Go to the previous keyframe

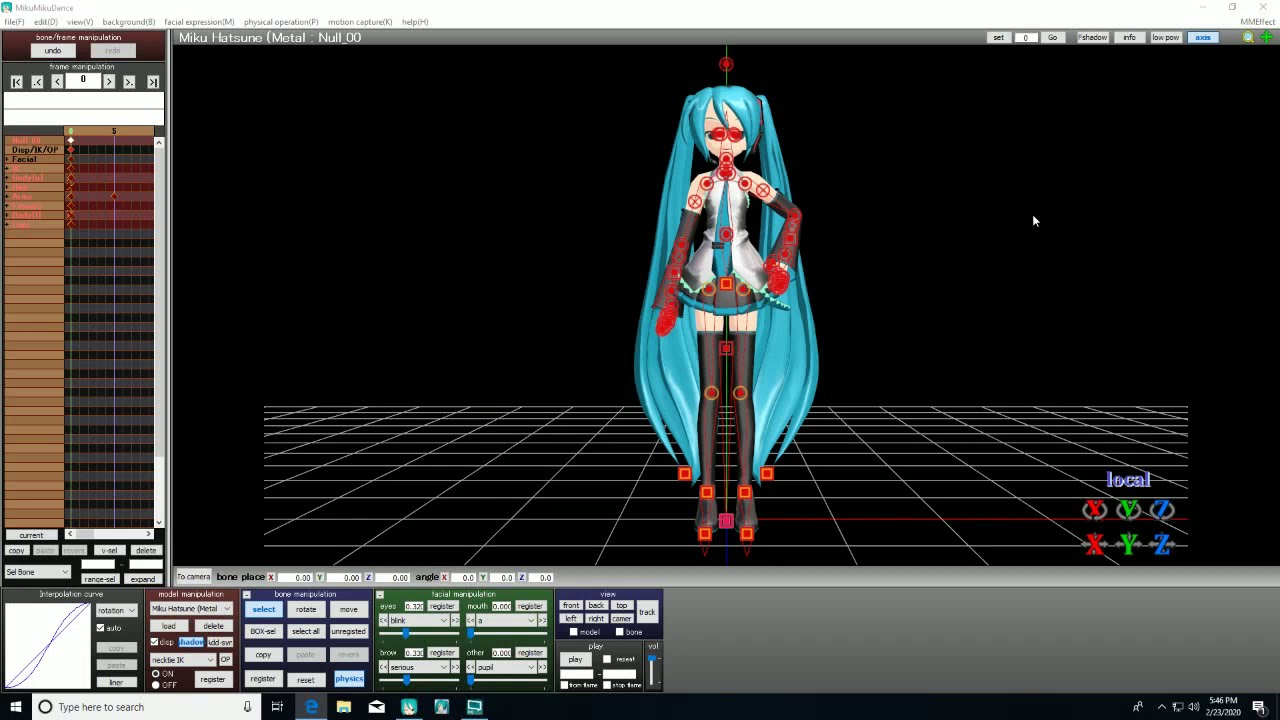coord(37,82)
